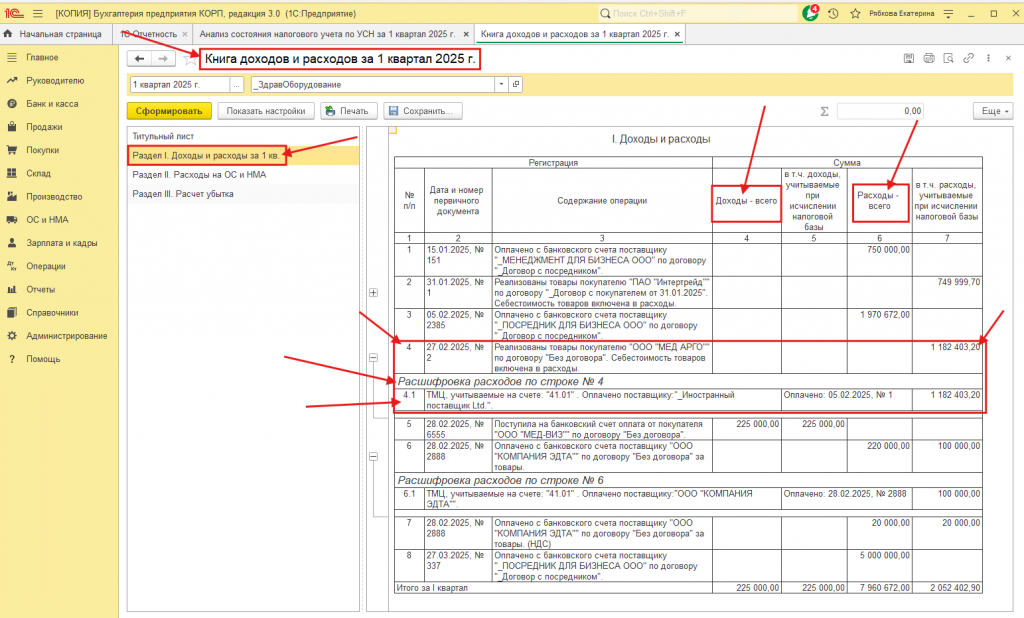Expand the collapsed group next to row 2

(x=374, y=293)
